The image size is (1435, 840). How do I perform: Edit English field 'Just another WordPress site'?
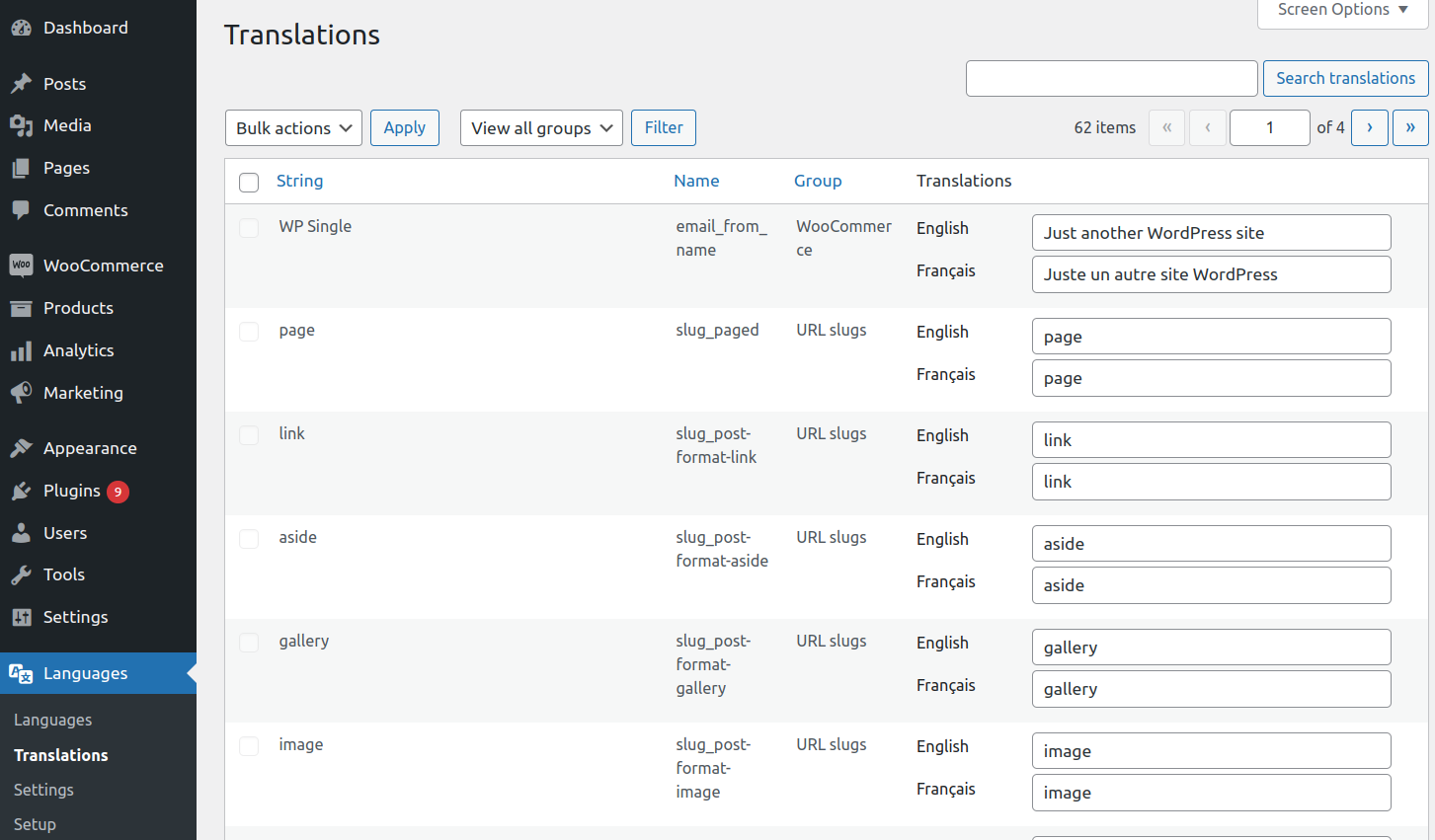(1212, 233)
